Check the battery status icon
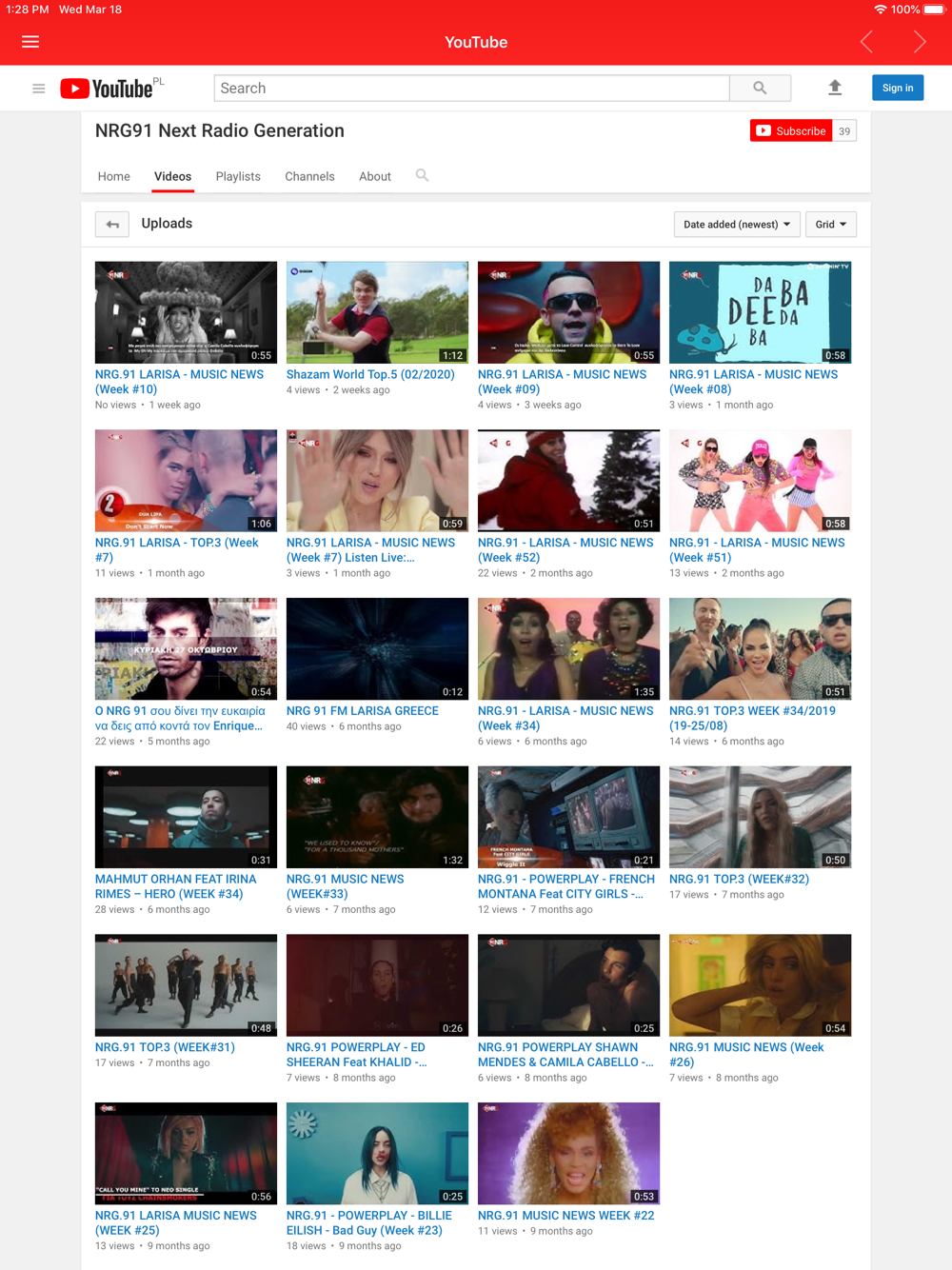This screenshot has height=1270, width=952. 934,10
